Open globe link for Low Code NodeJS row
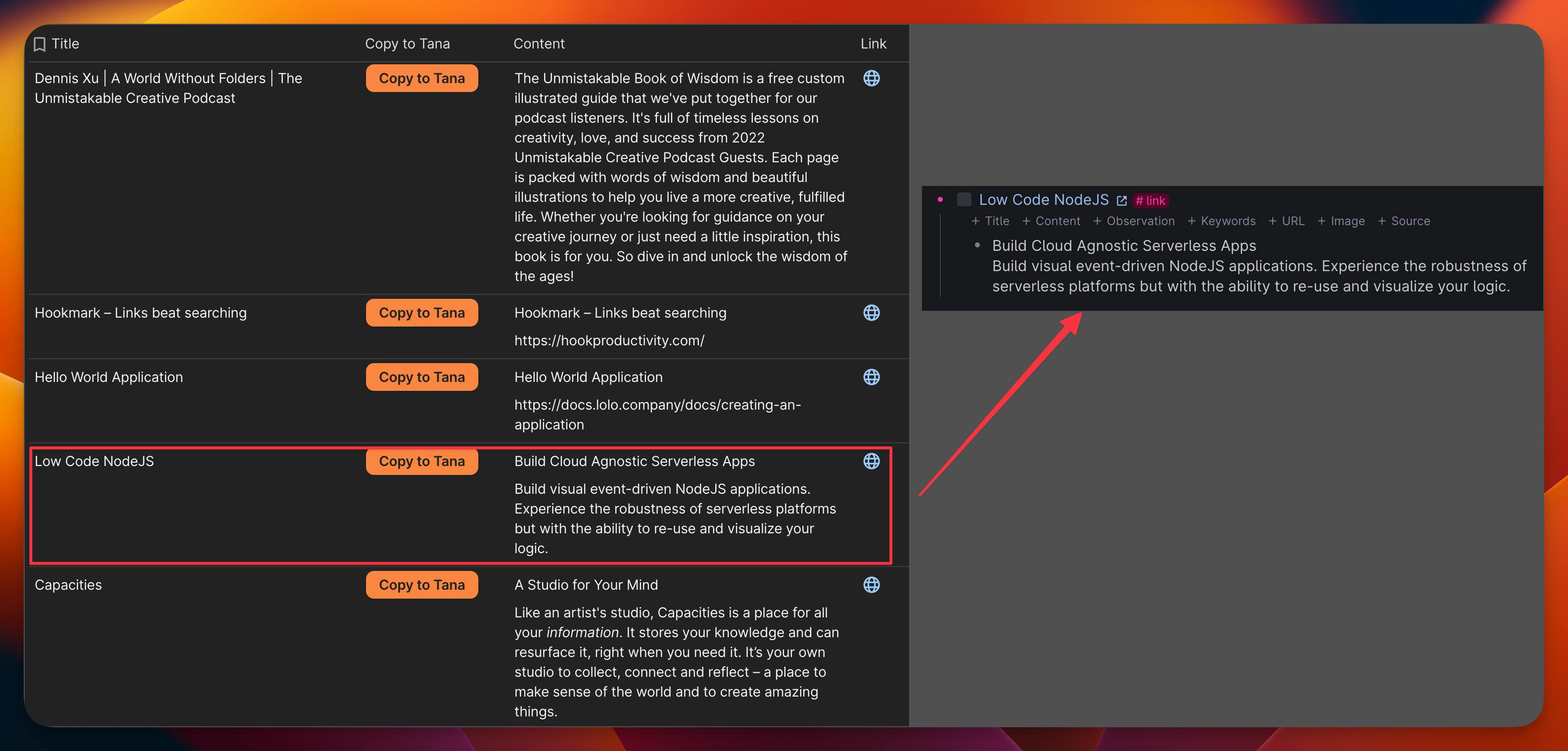The image size is (1568, 751). click(x=871, y=461)
